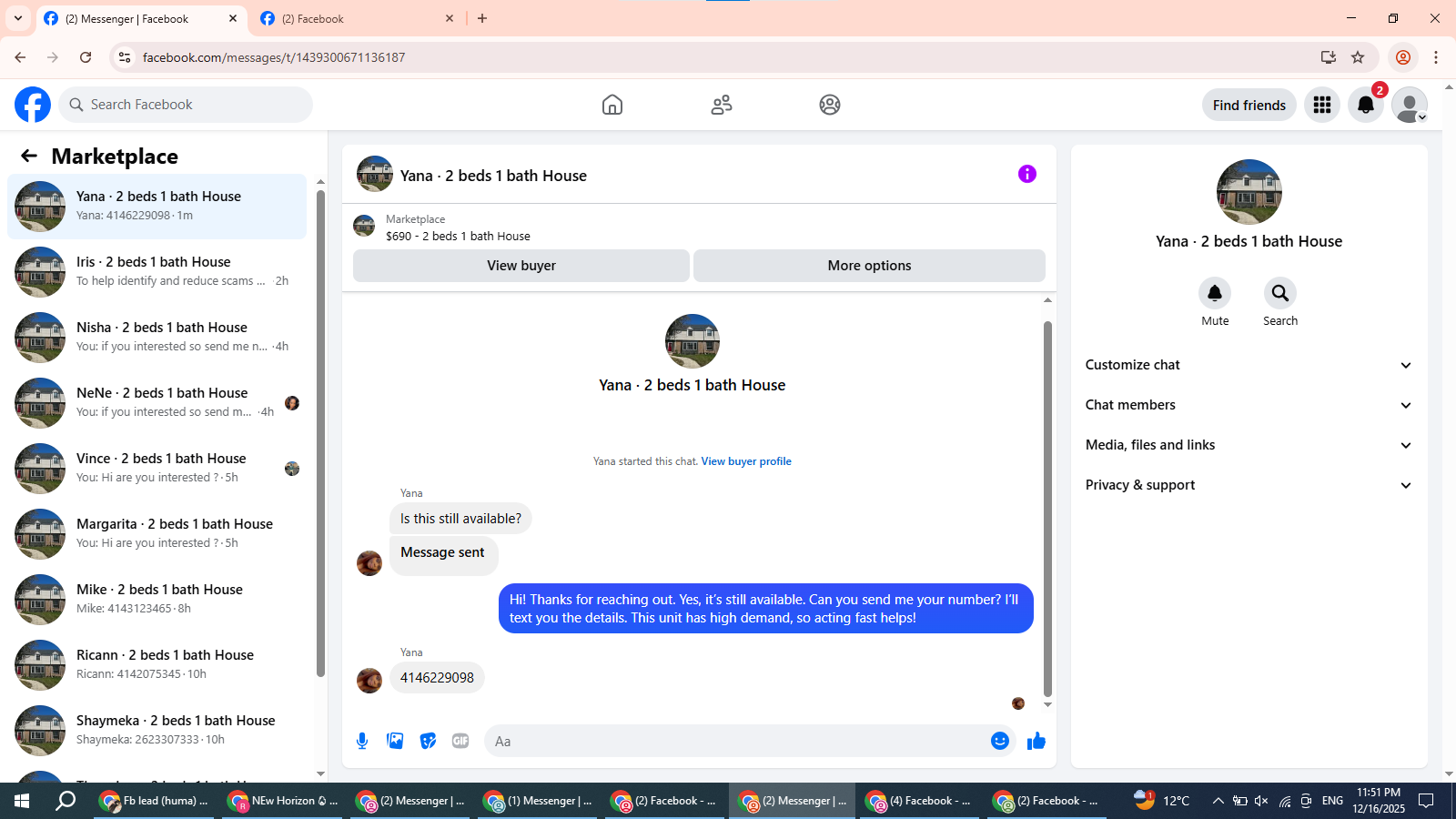The width and height of the screenshot is (1456, 819).
Task: Open the Nisha conversation
Action: [157, 338]
